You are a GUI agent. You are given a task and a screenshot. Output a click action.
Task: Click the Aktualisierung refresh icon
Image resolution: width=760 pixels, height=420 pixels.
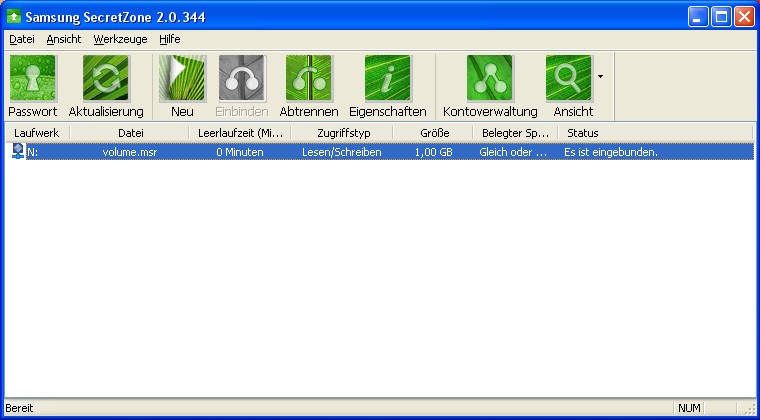[x=106, y=78]
